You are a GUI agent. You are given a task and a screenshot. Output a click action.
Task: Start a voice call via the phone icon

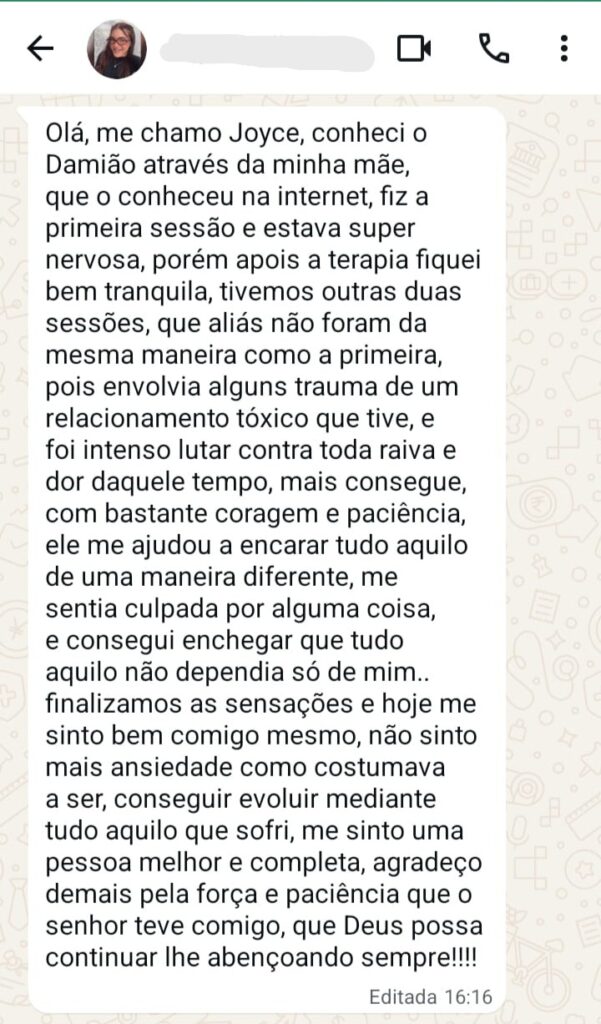pyautogui.click(x=493, y=48)
